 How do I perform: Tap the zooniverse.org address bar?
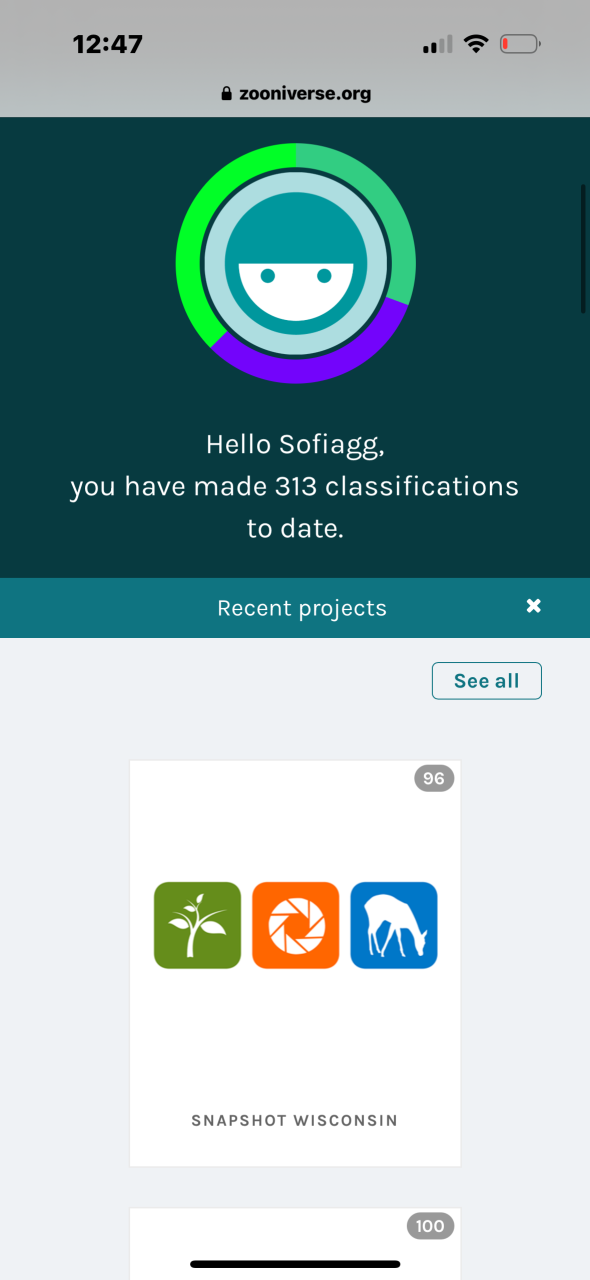coord(295,94)
